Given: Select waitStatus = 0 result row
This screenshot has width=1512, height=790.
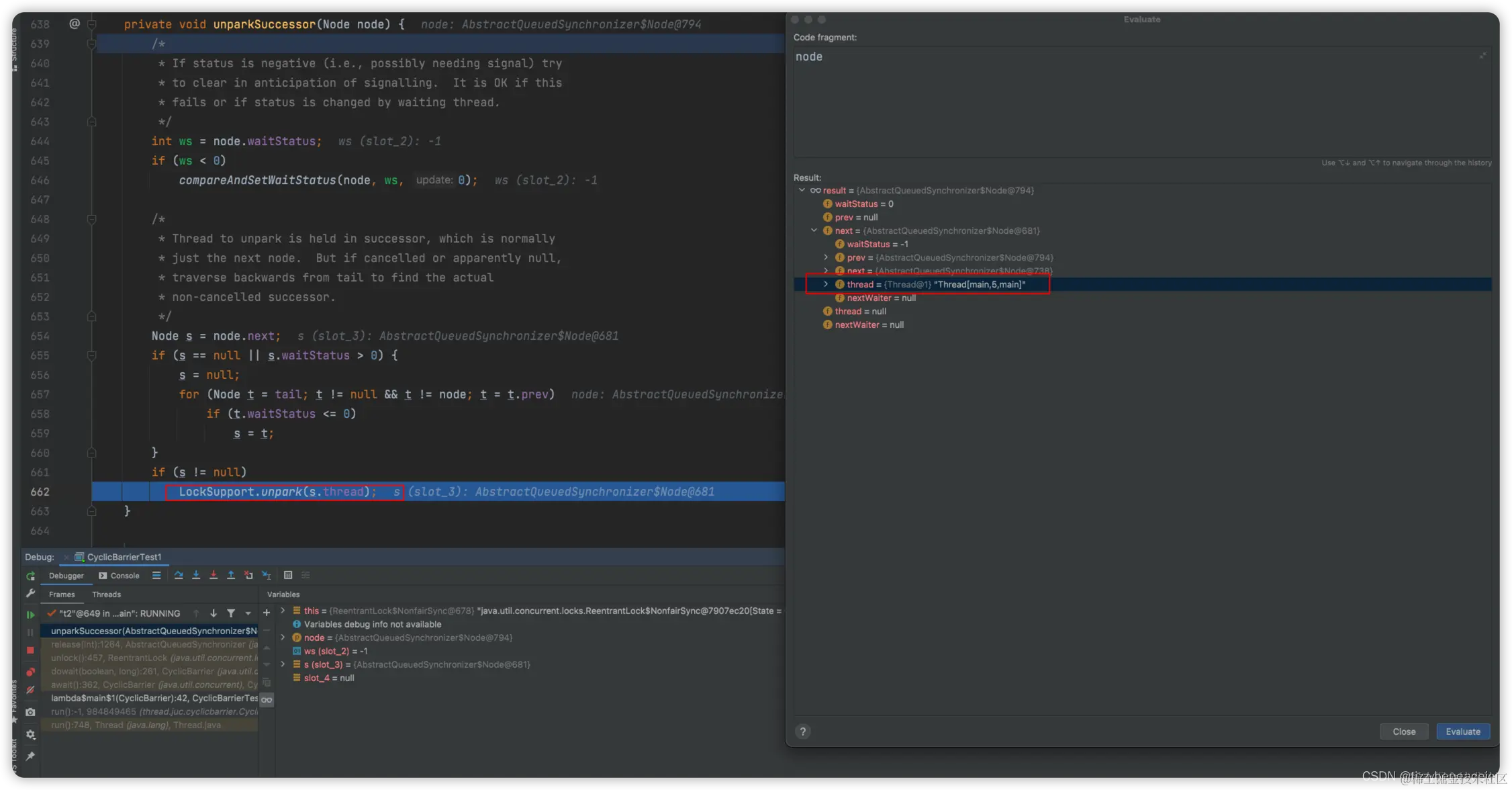Looking at the screenshot, I should pyautogui.click(x=1141, y=204).
